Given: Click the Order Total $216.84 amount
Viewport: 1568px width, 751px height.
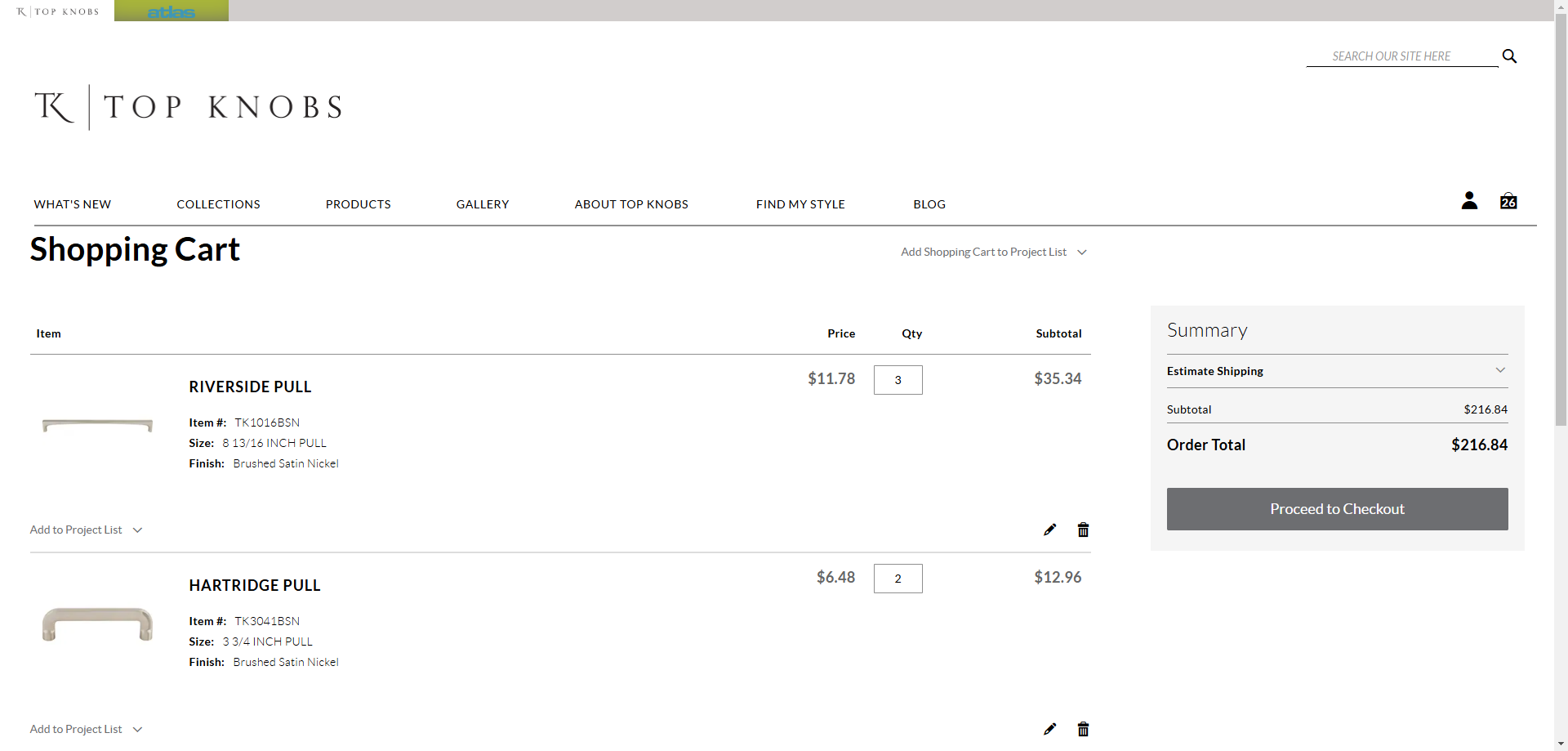Looking at the screenshot, I should (x=1479, y=445).
